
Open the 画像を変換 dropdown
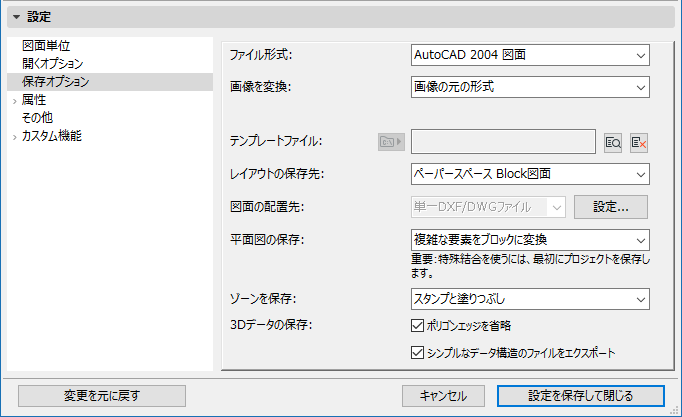tap(530, 87)
